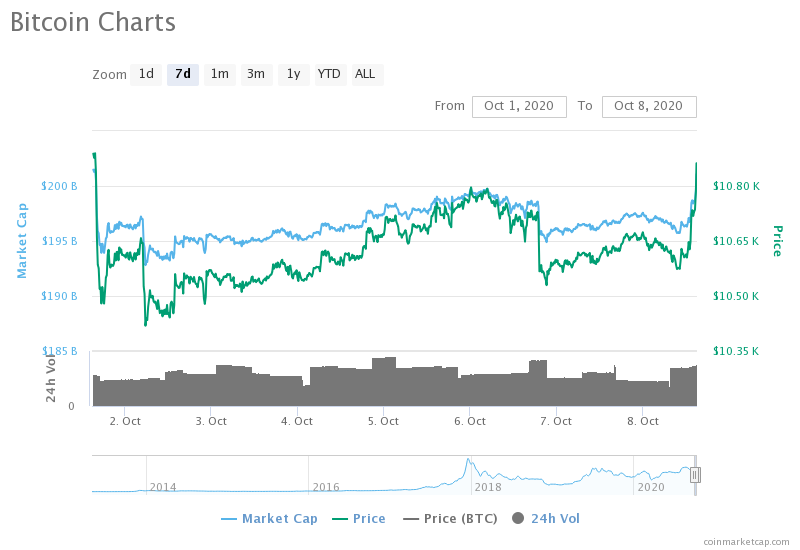Jump to 2014 in the navigator timeline

coord(163,487)
